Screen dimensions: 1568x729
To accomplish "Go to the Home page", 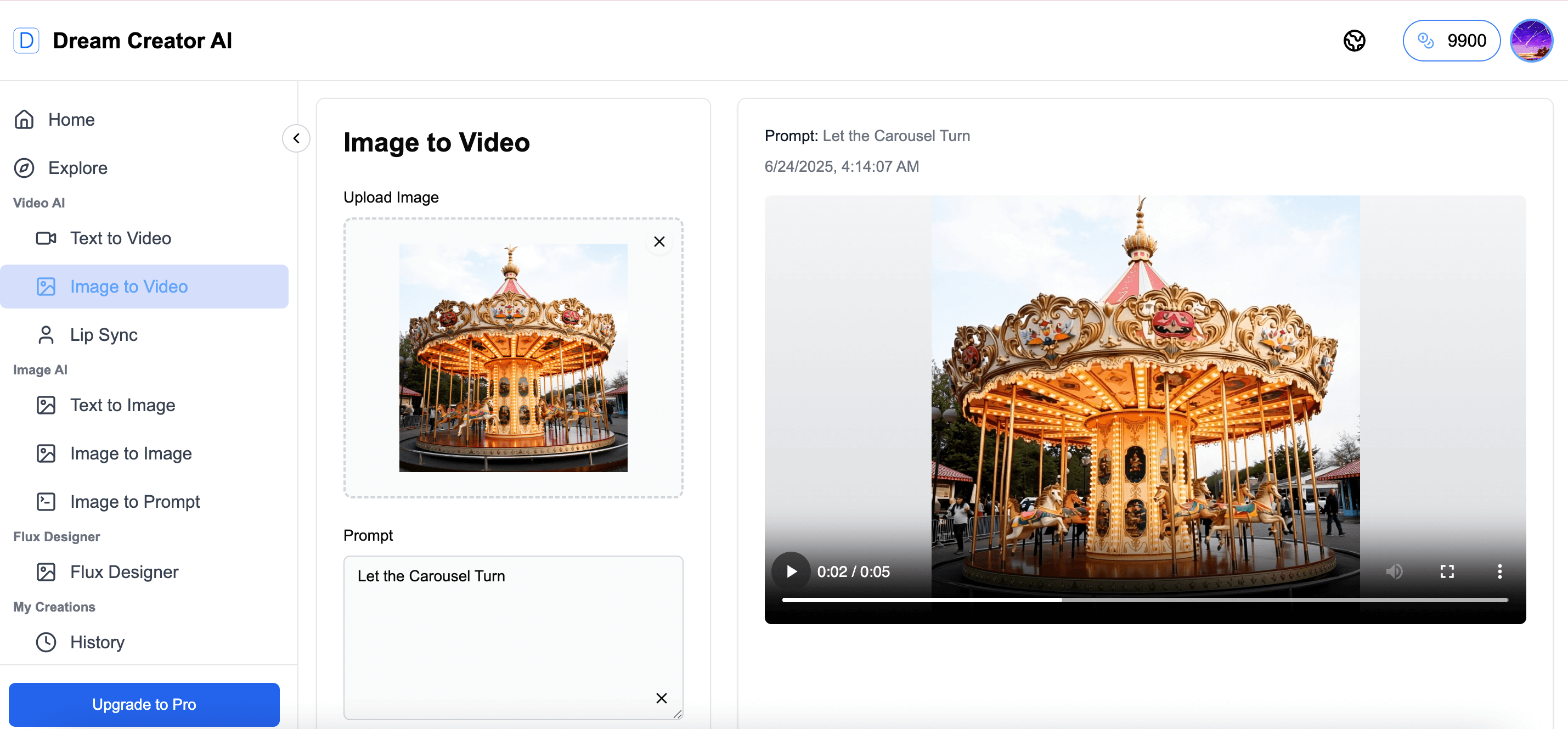I will point(71,119).
